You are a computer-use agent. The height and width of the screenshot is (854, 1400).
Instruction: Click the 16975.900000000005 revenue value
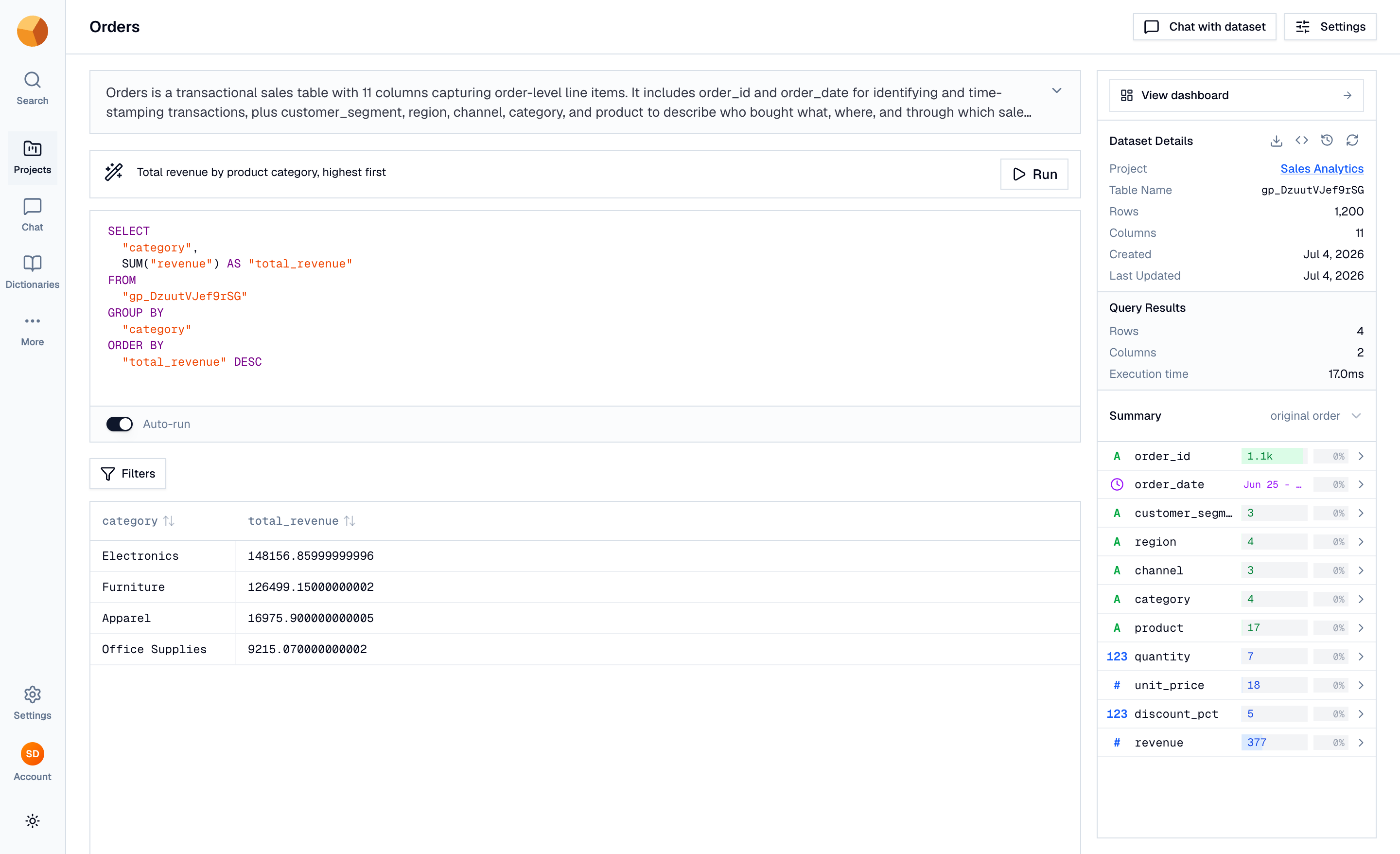pyautogui.click(x=311, y=619)
